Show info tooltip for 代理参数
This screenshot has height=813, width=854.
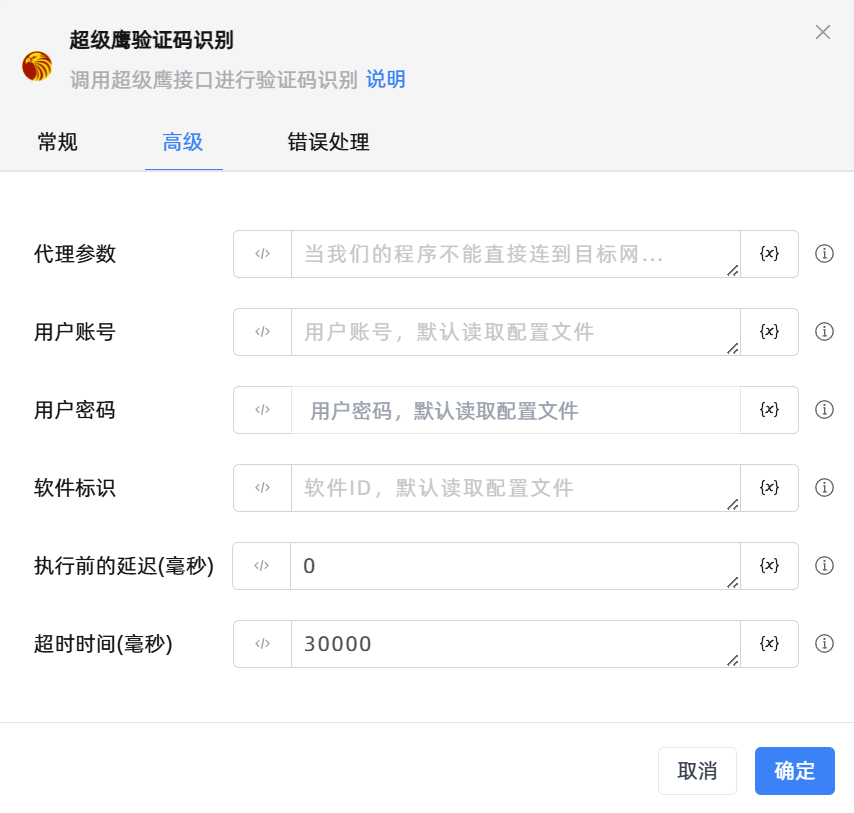[x=824, y=253]
